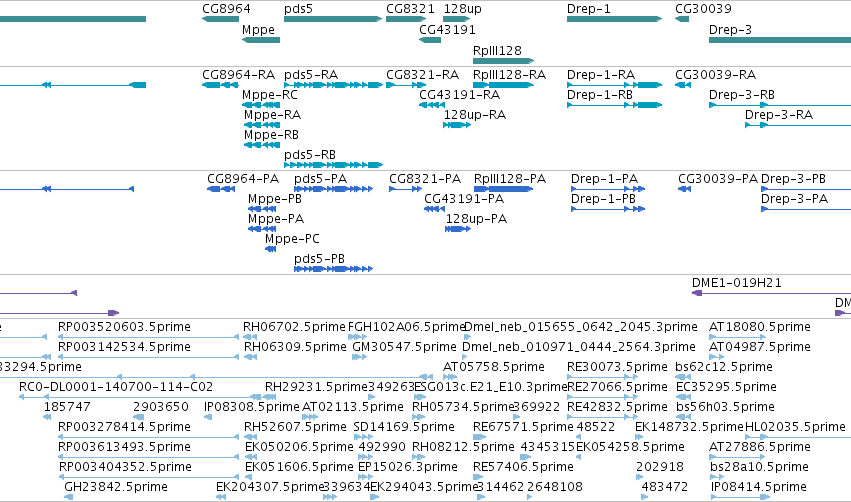
Task: Select EST EP15026.3prime
Action: [408, 467]
